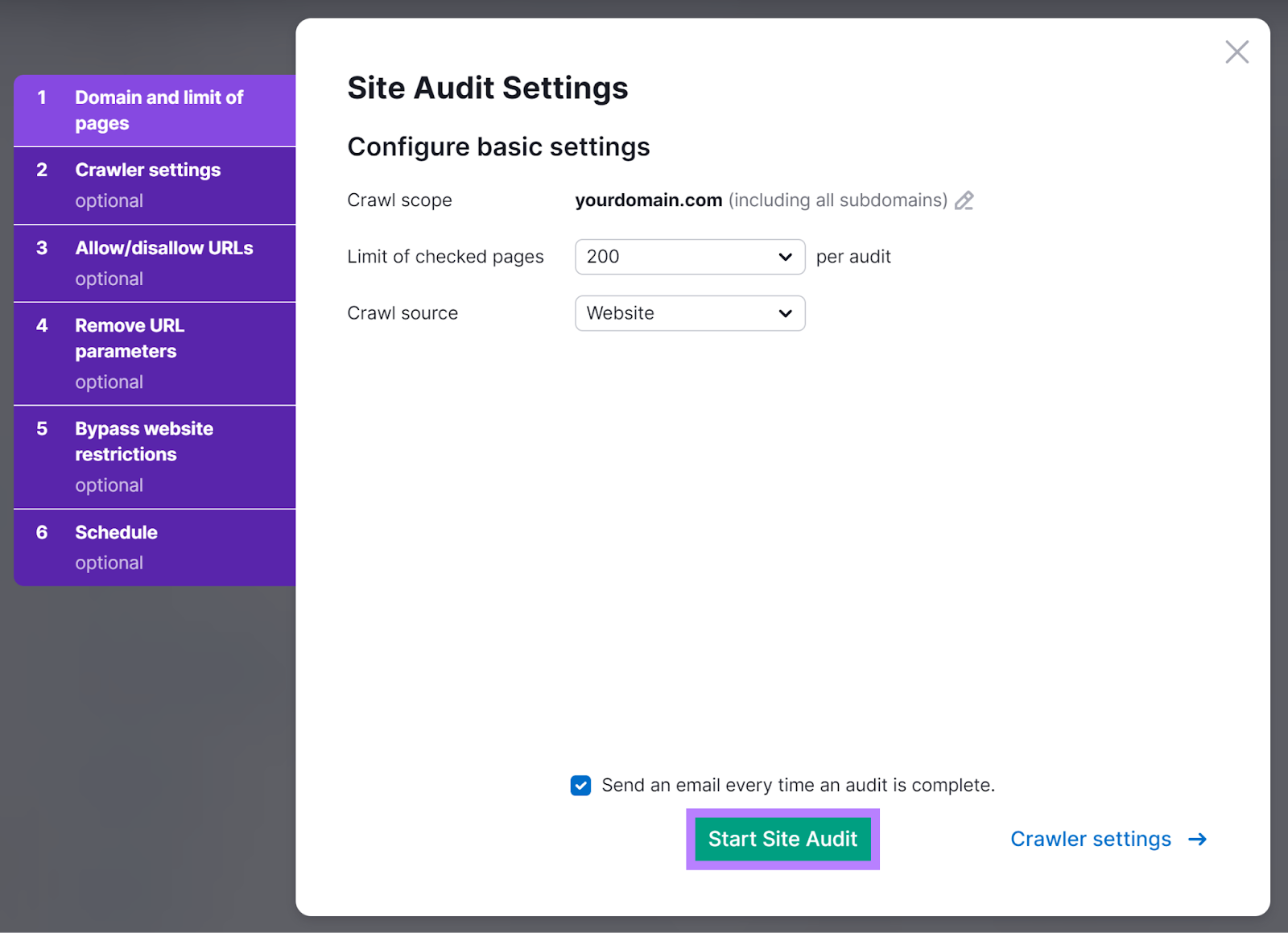The height and width of the screenshot is (933, 1288).
Task: Click the Configure basic settings heading
Action: pyautogui.click(x=498, y=147)
